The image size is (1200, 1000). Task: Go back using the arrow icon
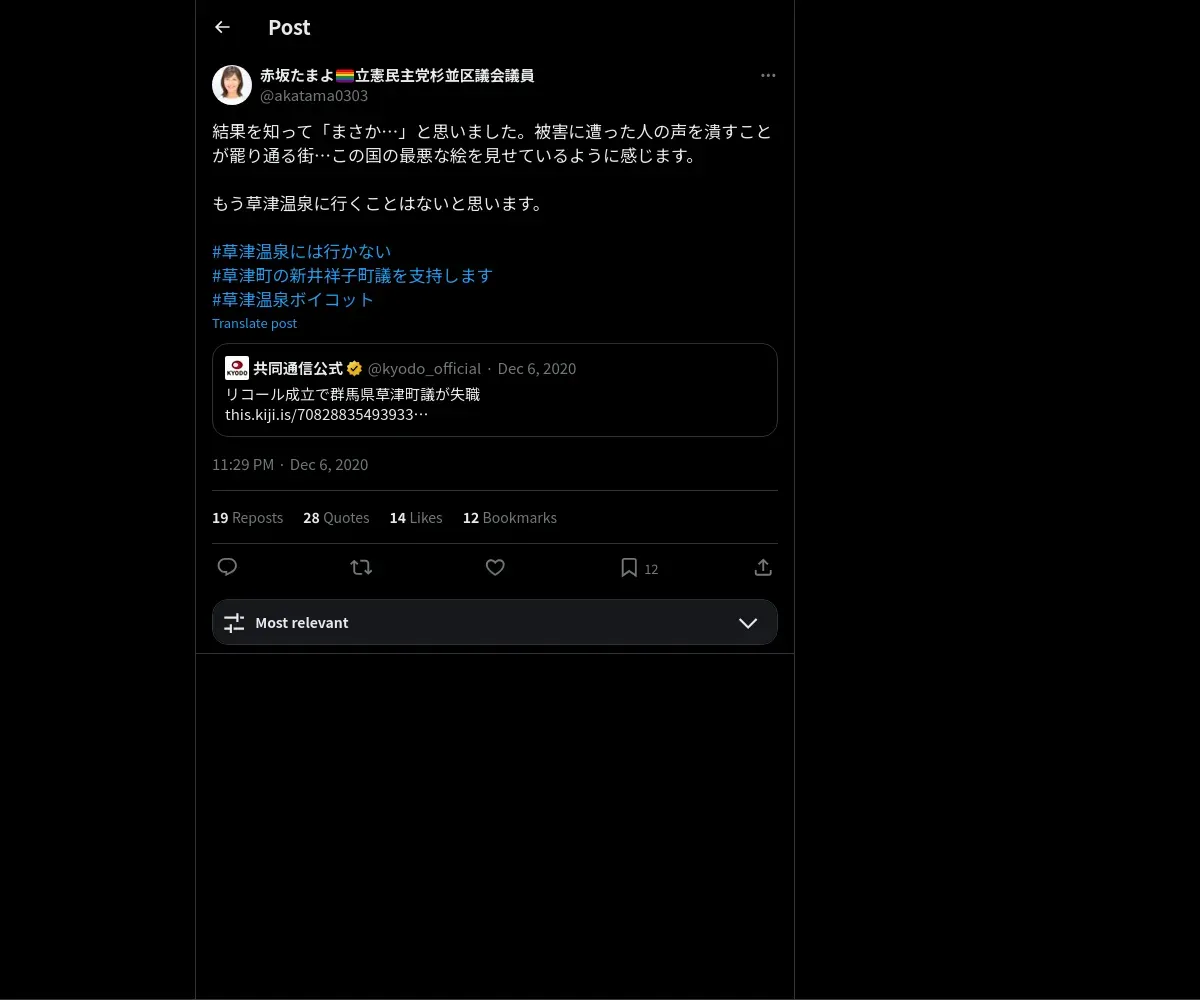tap(222, 27)
